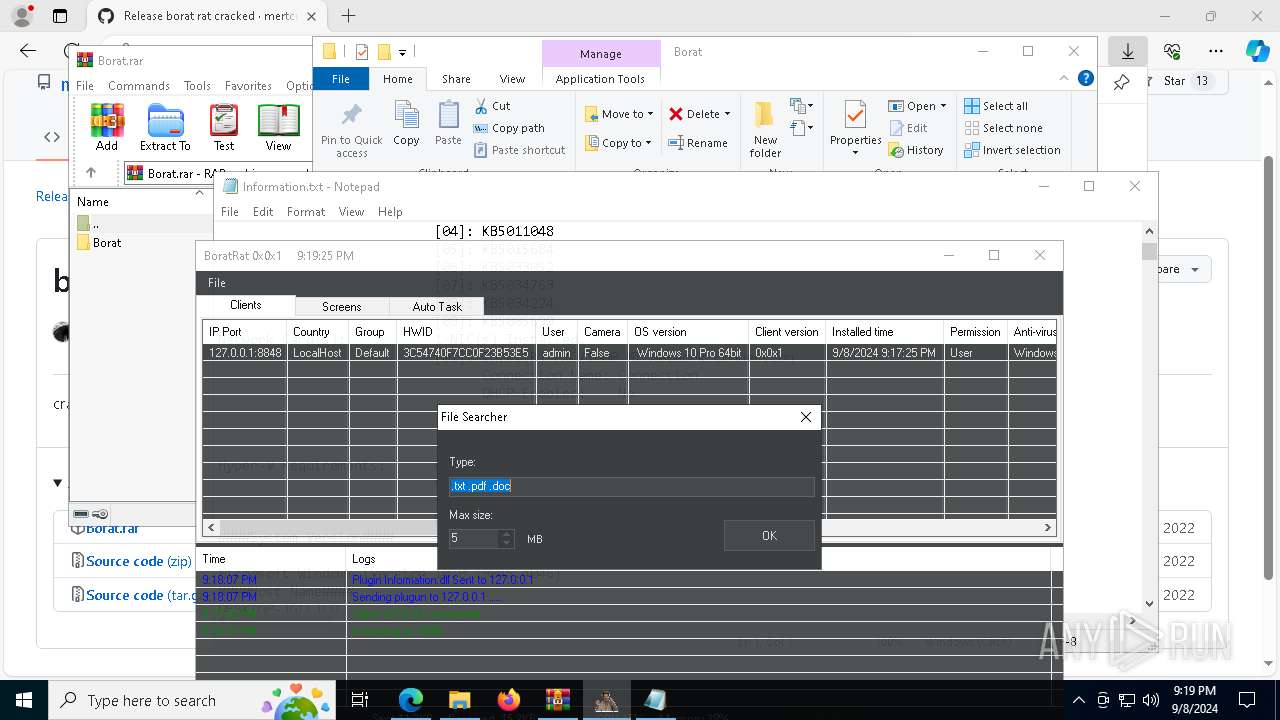Decrease Max size with the down stepper
The height and width of the screenshot is (720, 1280).
tap(506, 543)
